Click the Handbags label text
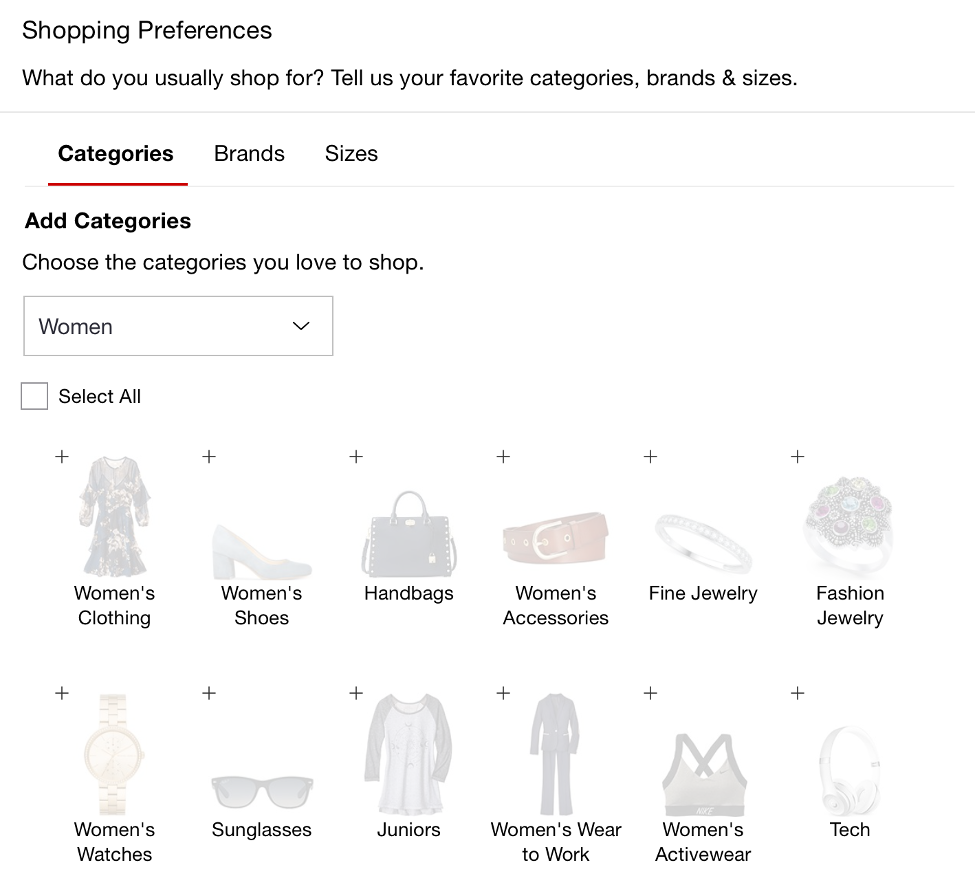The image size is (977, 887). [x=409, y=593]
